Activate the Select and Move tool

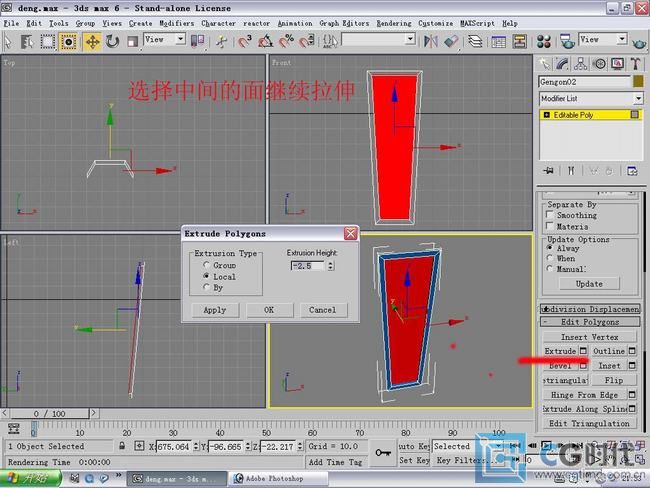[x=92, y=41]
